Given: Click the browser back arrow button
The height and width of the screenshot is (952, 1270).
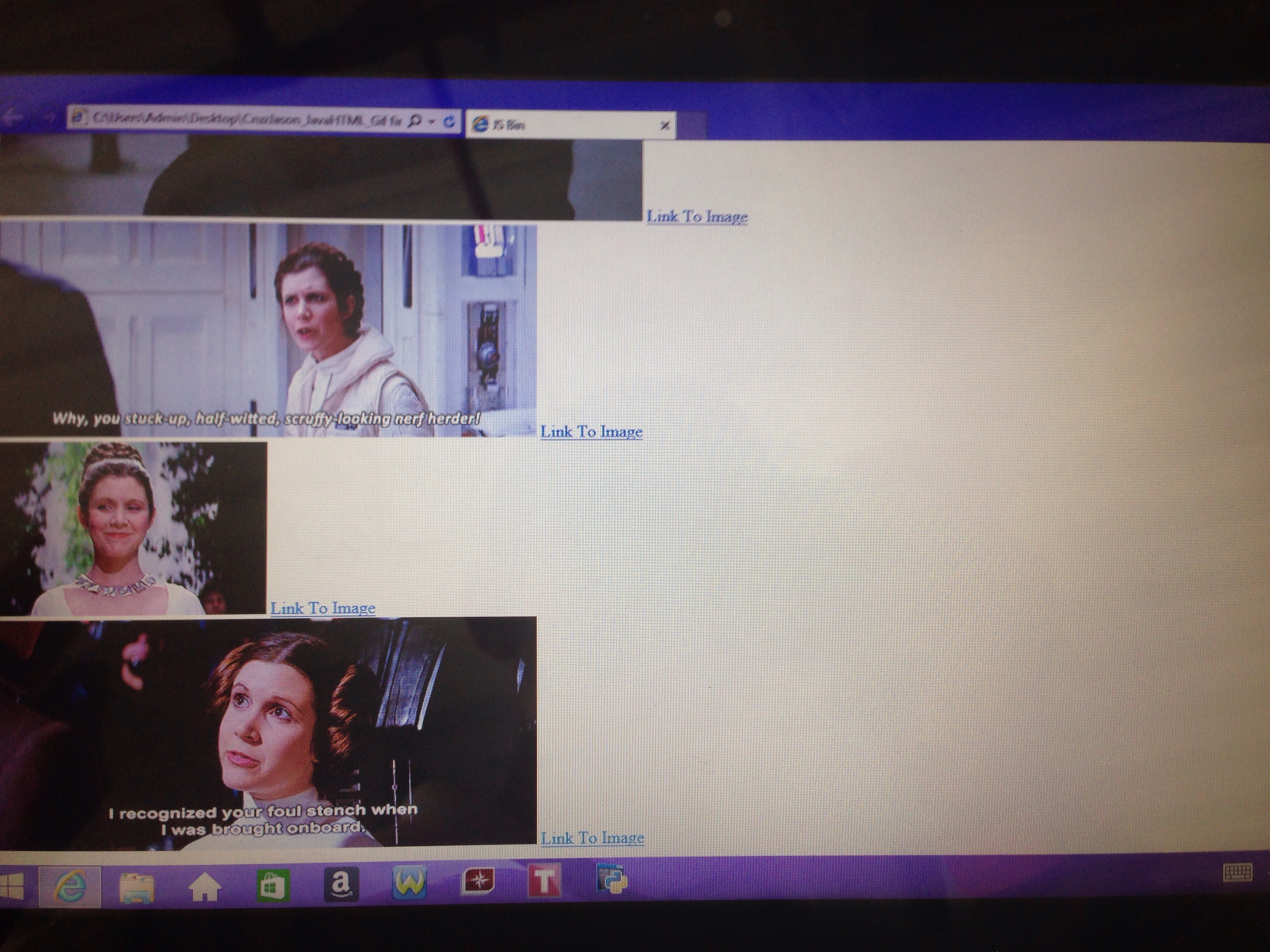Looking at the screenshot, I should [x=12, y=117].
